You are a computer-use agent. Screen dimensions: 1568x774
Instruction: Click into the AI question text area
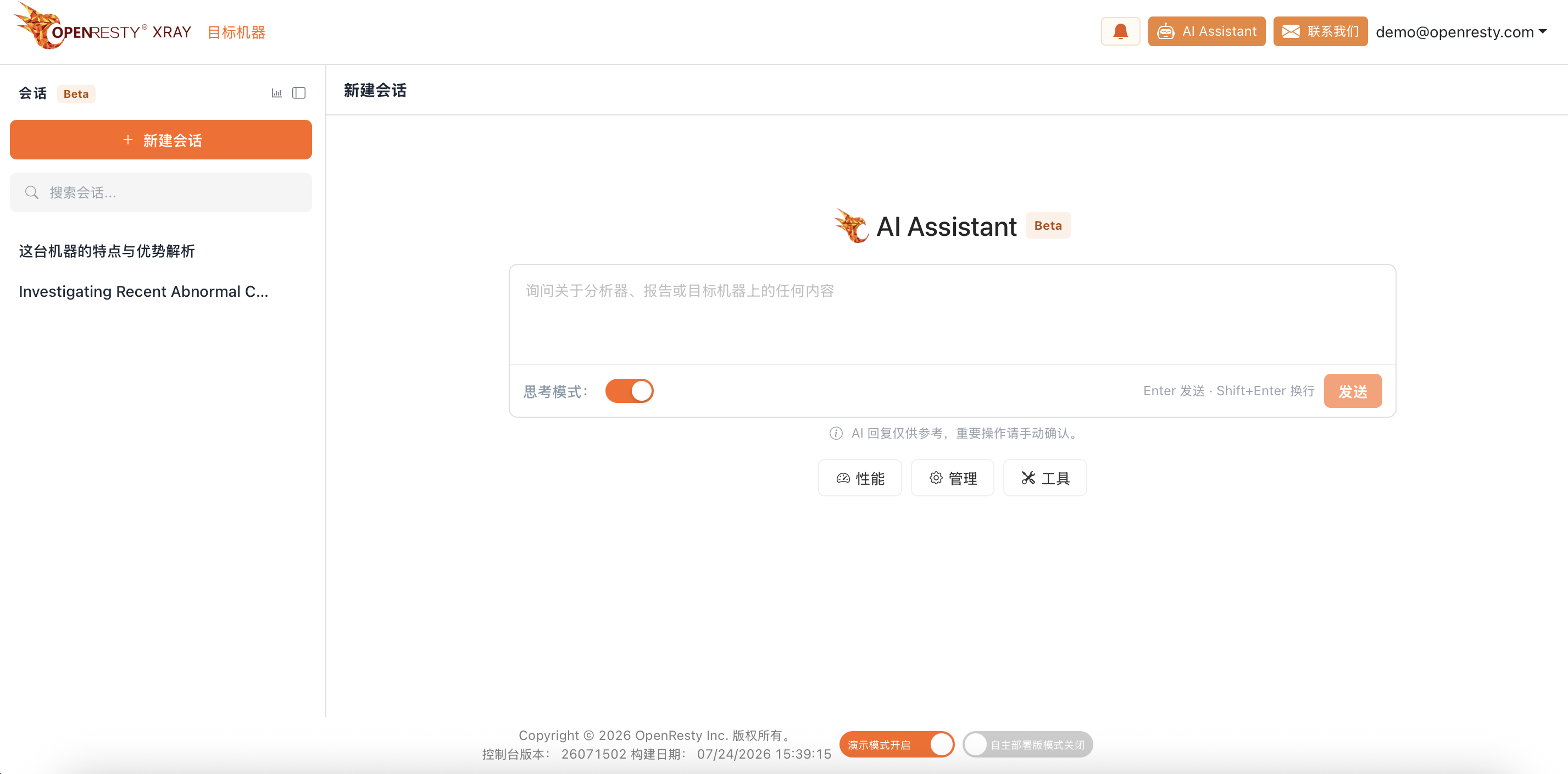(x=952, y=314)
